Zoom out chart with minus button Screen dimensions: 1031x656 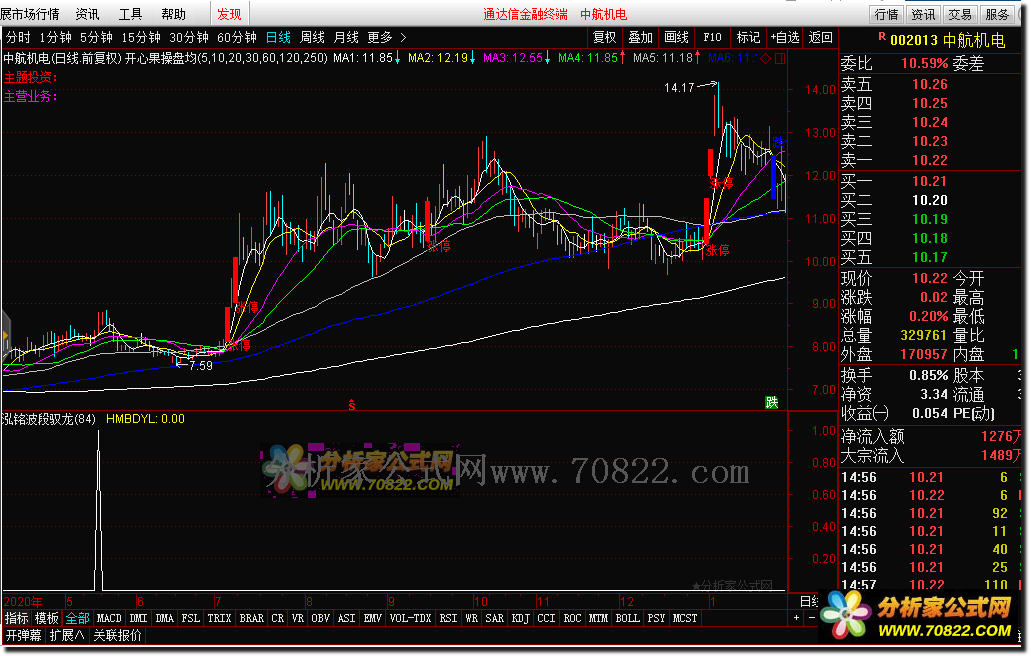[812, 618]
